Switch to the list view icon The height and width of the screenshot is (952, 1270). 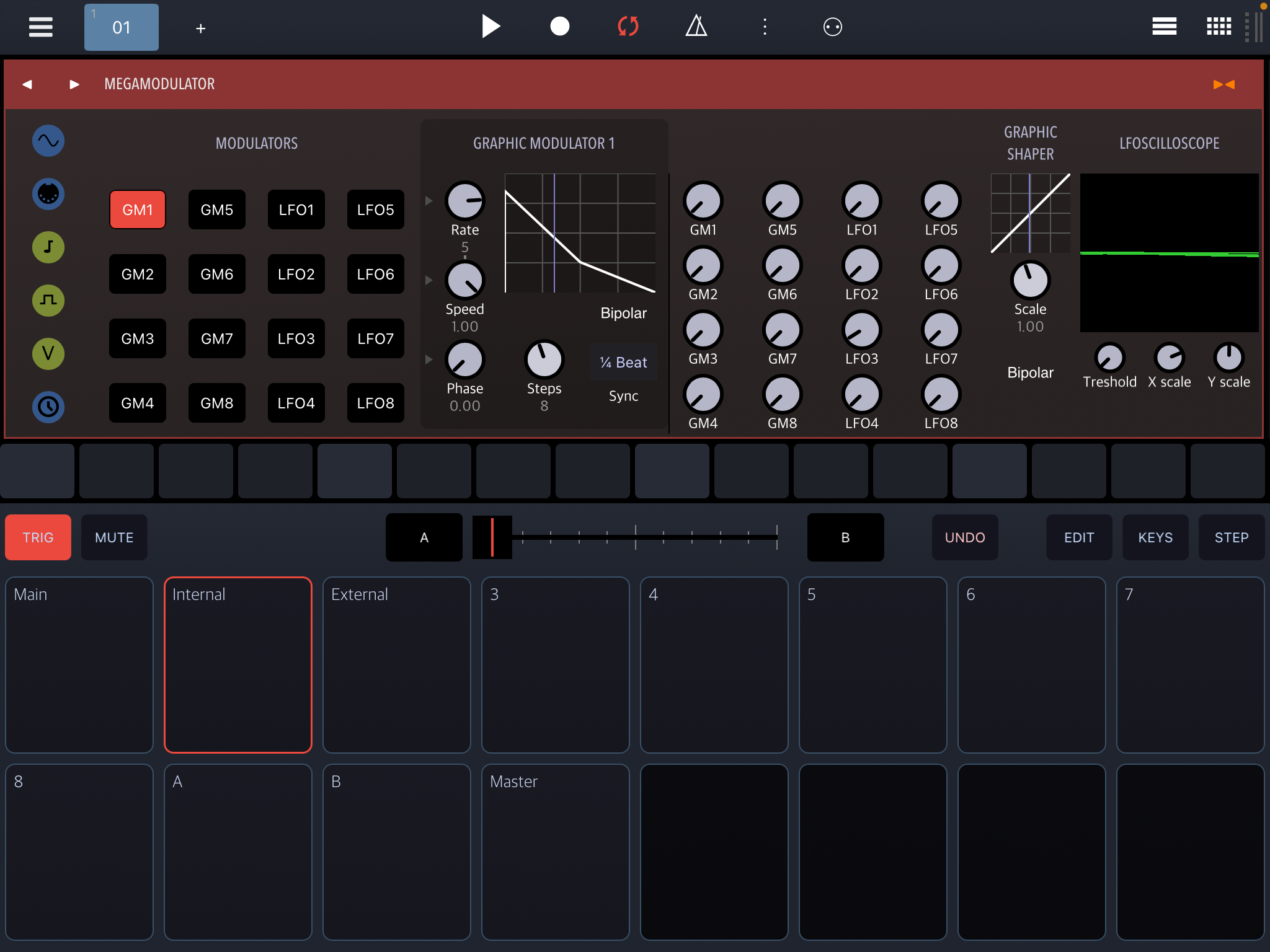[1164, 27]
